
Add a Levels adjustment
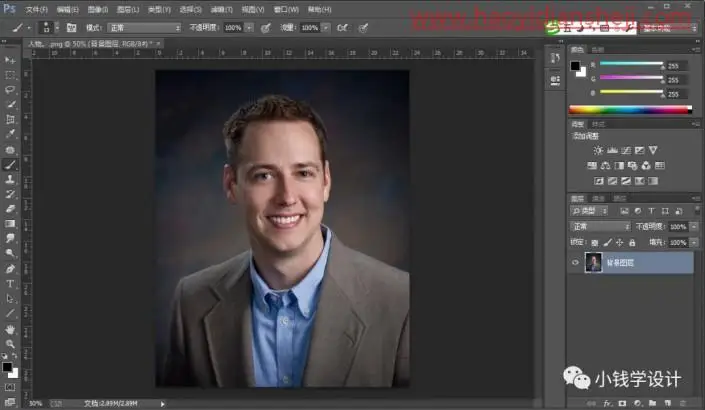click(x=612, y=150)
